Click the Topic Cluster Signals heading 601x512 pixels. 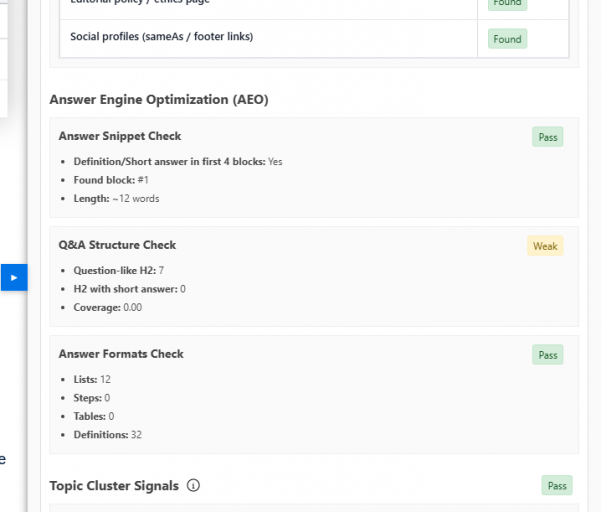114,486
